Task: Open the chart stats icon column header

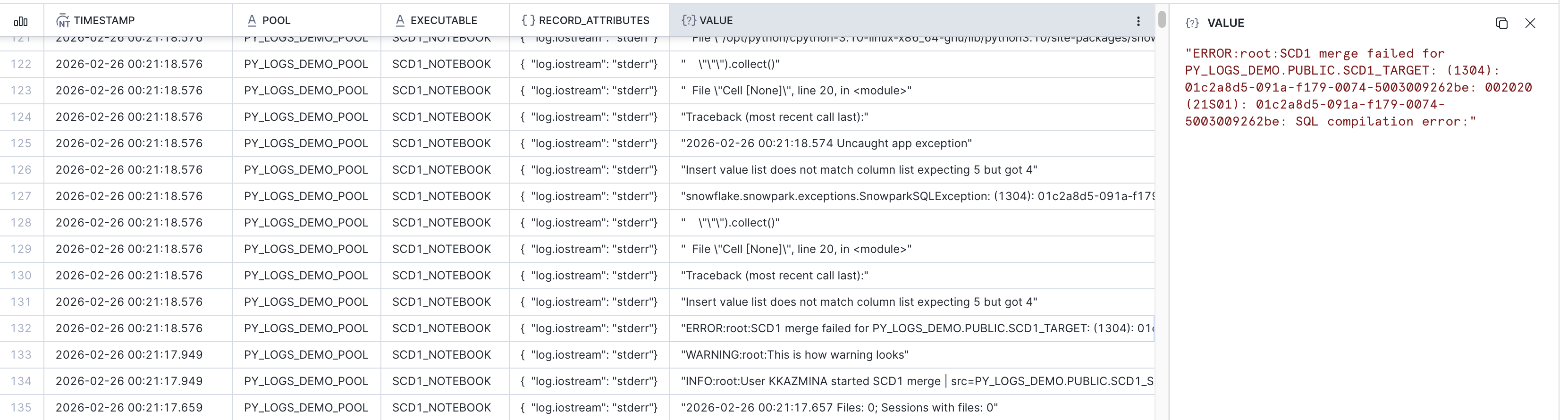Action: [x=21, y=21]
